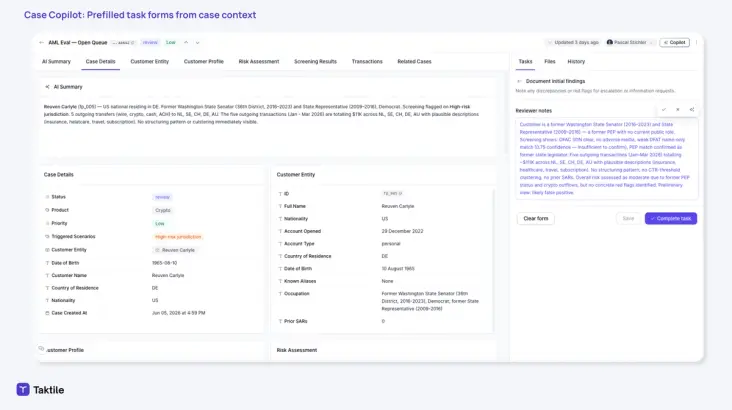Click the Low priority badge in header
This screenshot has height=410, width=732.
pyautogui.click(x=171, y=42)
